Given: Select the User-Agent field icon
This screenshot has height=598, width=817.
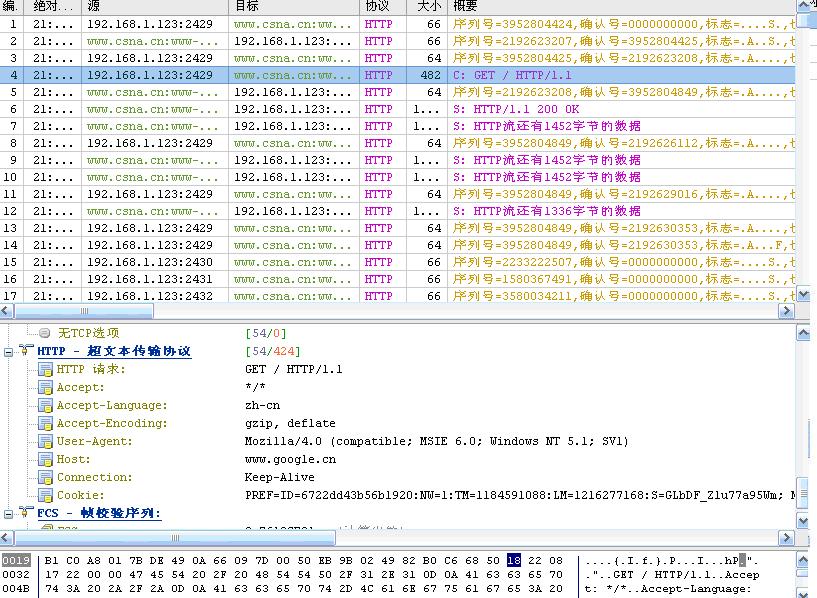Looking at the screenshot, I should [45, 441].
